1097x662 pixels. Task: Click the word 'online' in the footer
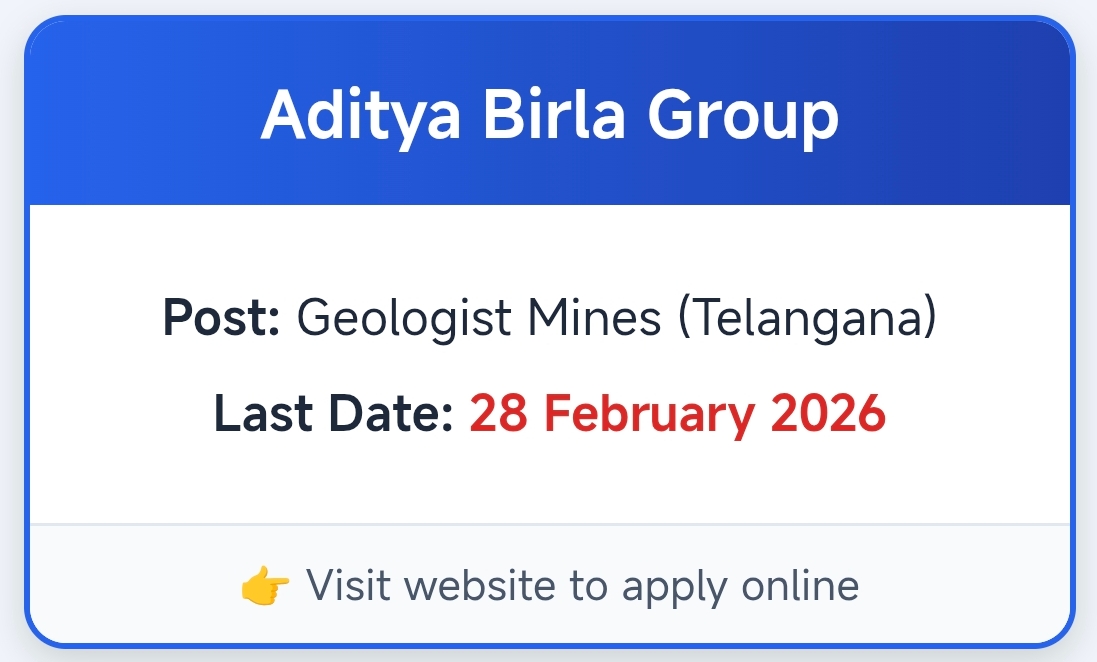tap(800, 586)
